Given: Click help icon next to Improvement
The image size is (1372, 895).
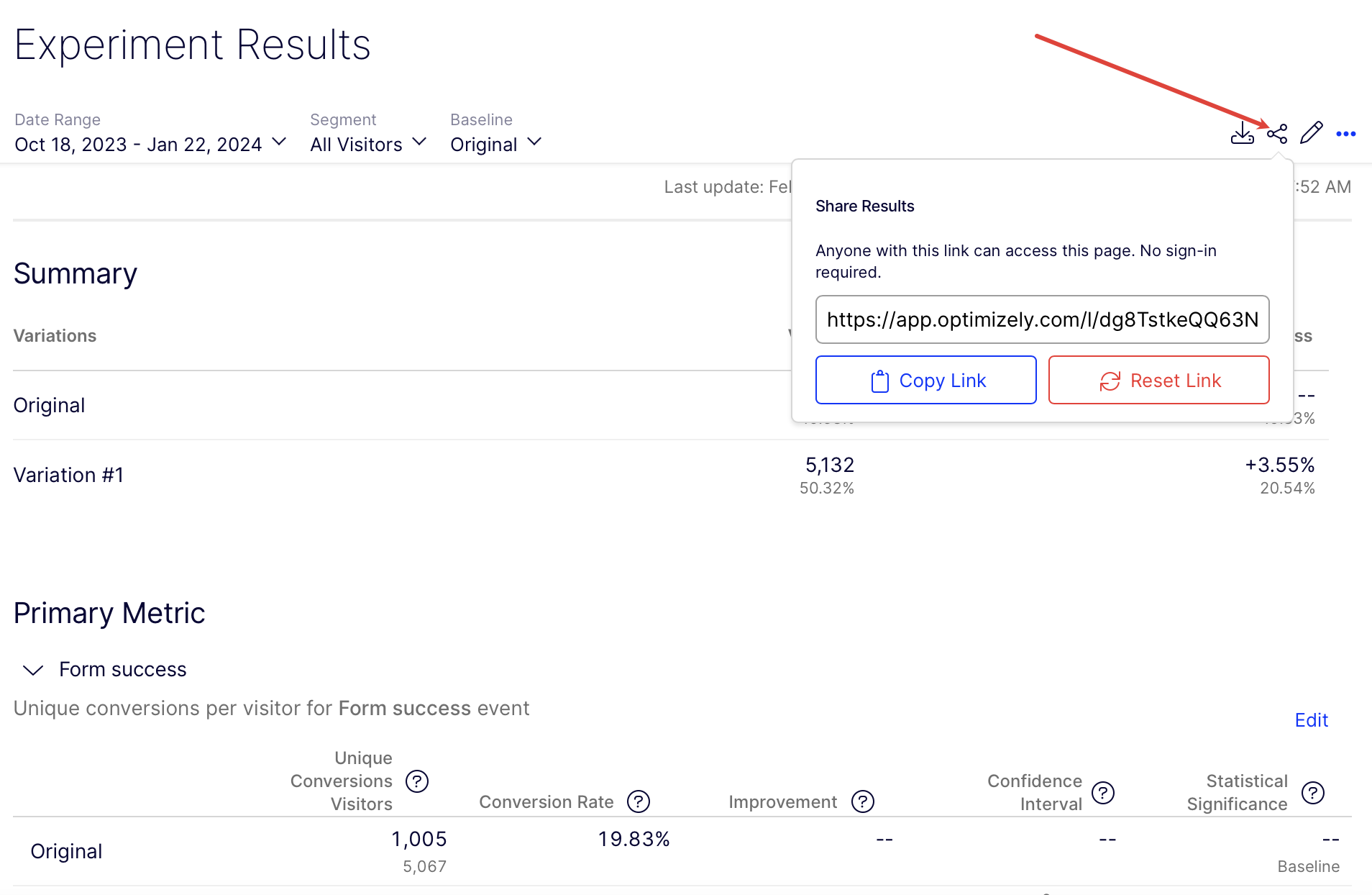Looking at the screenshot, I should coord(862,801).
